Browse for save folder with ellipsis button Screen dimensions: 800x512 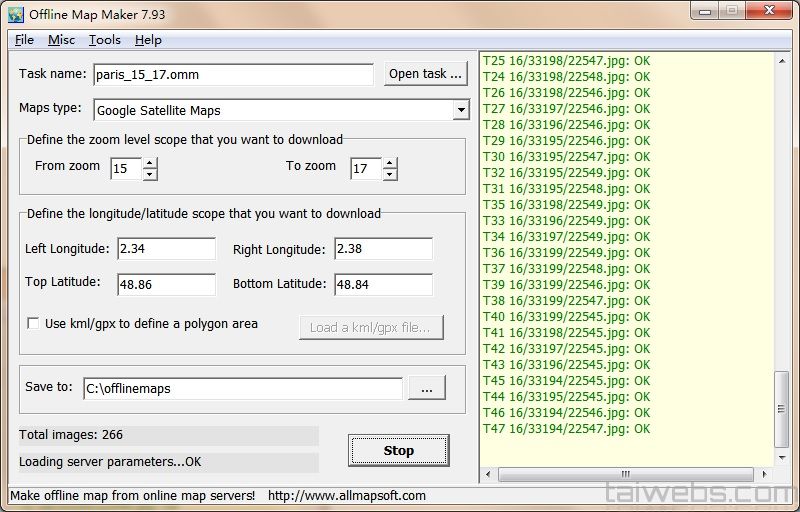(x=427, y=389)
